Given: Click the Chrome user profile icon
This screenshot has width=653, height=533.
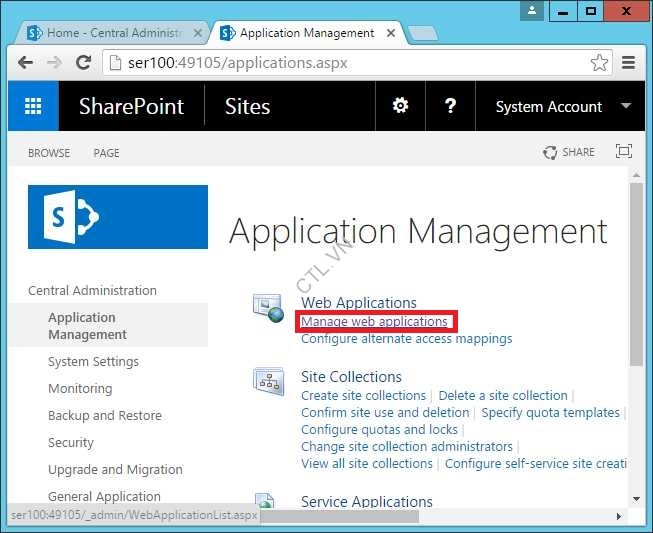Looking at the screenshot, I should coord(532,11).
